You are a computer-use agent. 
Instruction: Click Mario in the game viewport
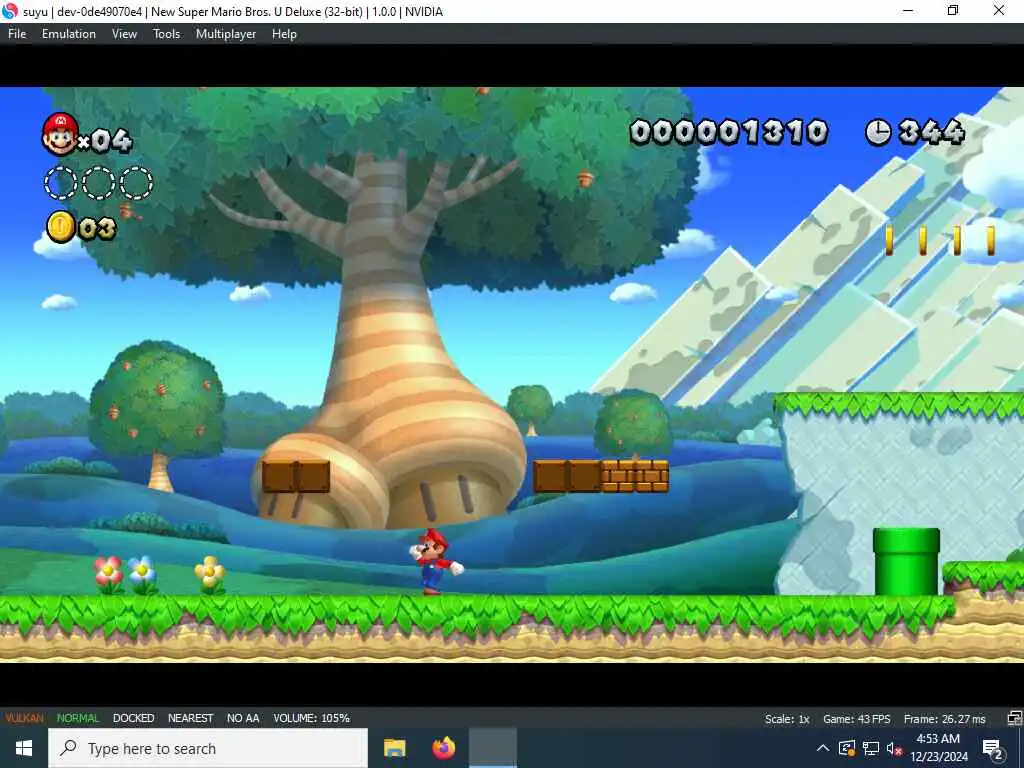(435, 562)
